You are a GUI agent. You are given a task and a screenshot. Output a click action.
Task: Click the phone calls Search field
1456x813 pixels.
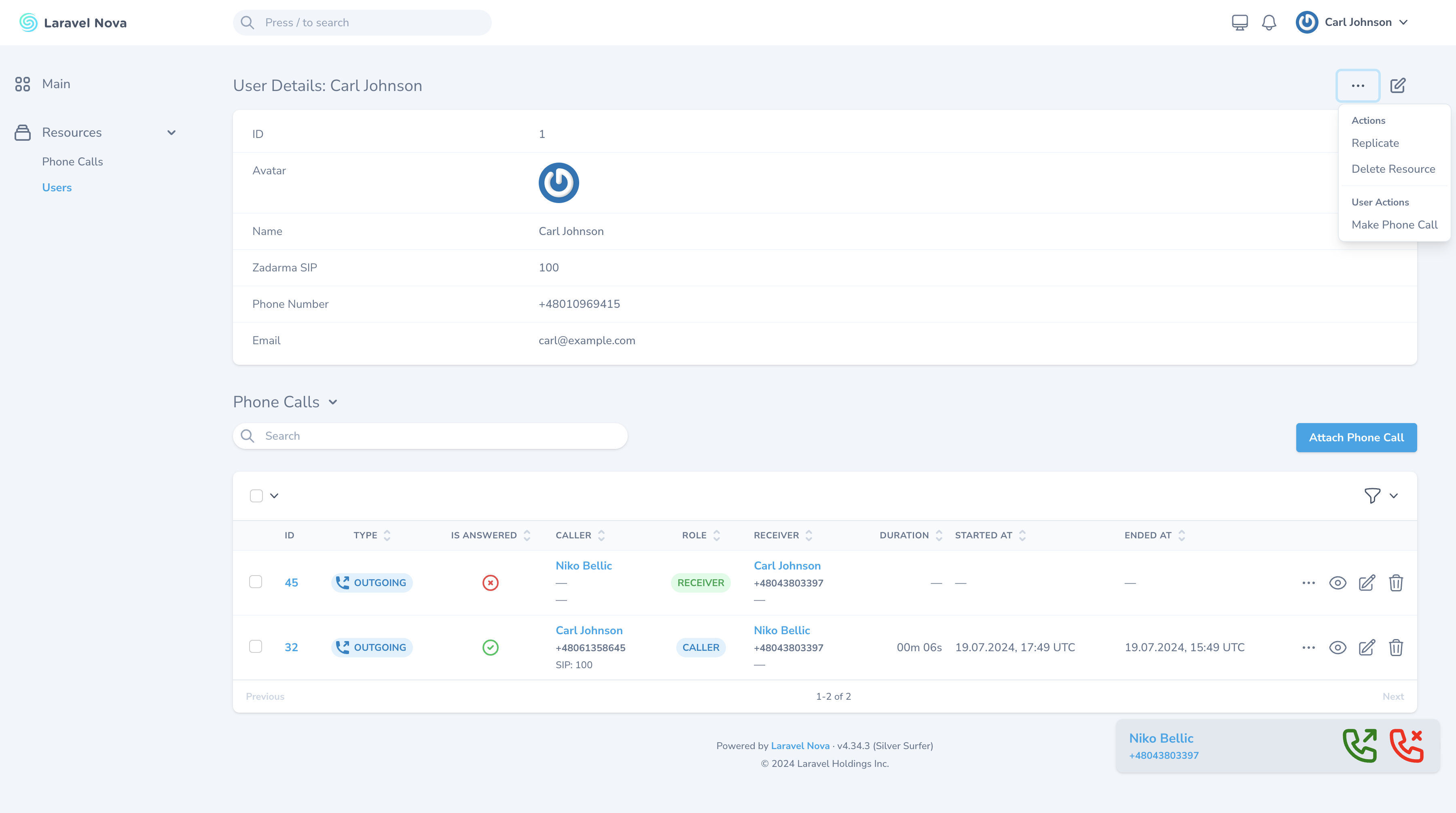(430, 436)
